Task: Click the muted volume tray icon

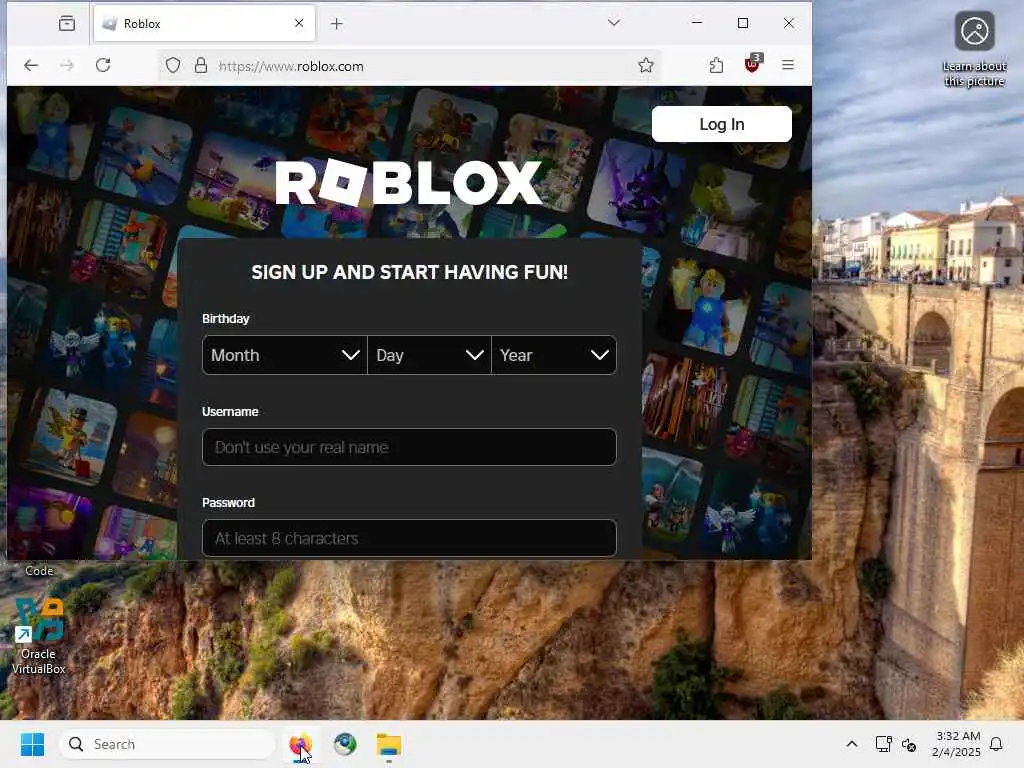Action: (908, 744)
